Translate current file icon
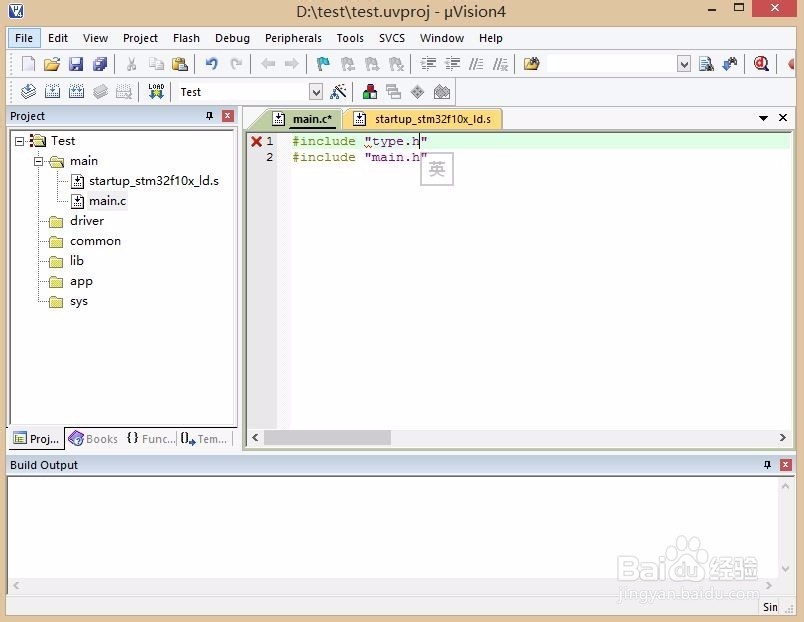Image resolution: width=804 pixels, height=622 pixels. (28, 92)
